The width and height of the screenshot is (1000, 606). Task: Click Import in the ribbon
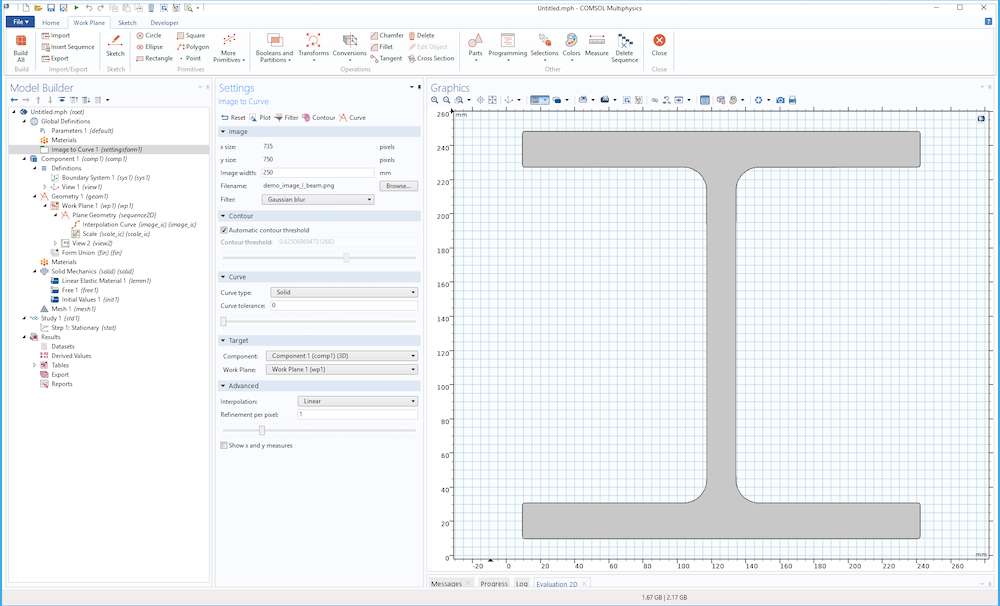pyautogui.click(x=55, y=36)
